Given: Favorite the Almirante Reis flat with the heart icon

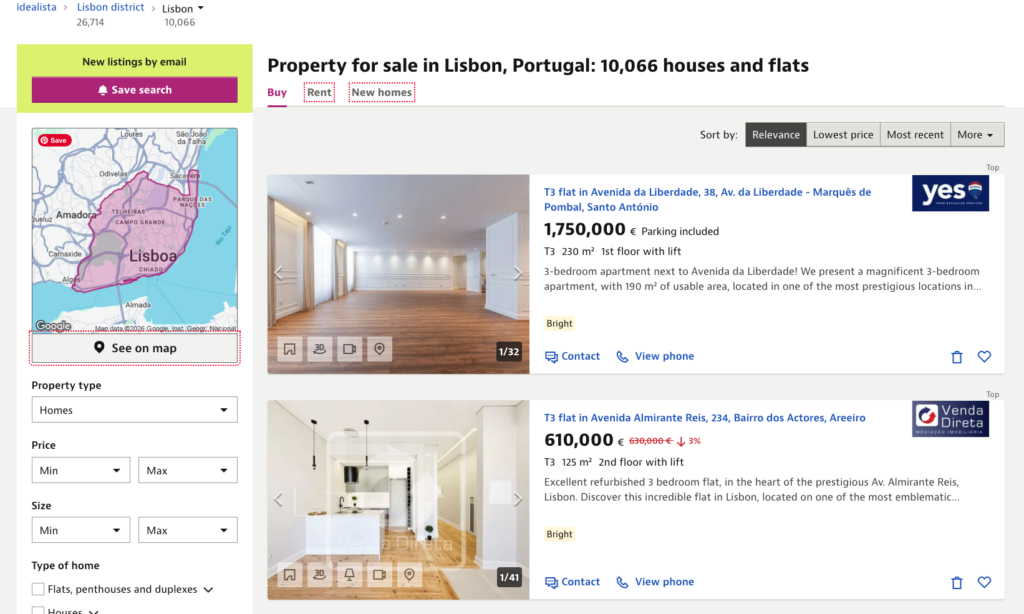Looking at the screenshot, I should coord(984,582).
